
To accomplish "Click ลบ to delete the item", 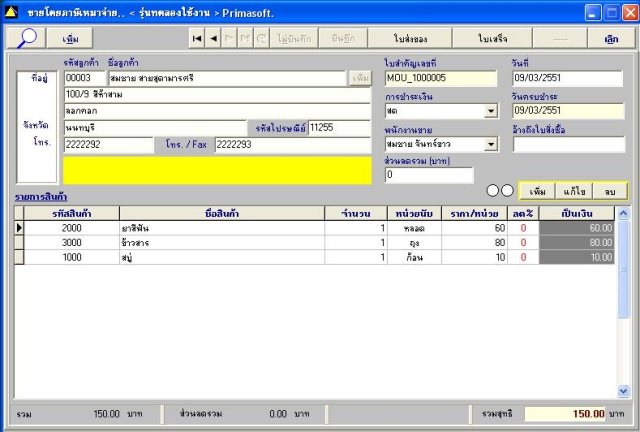I will [x=609, y=190].
